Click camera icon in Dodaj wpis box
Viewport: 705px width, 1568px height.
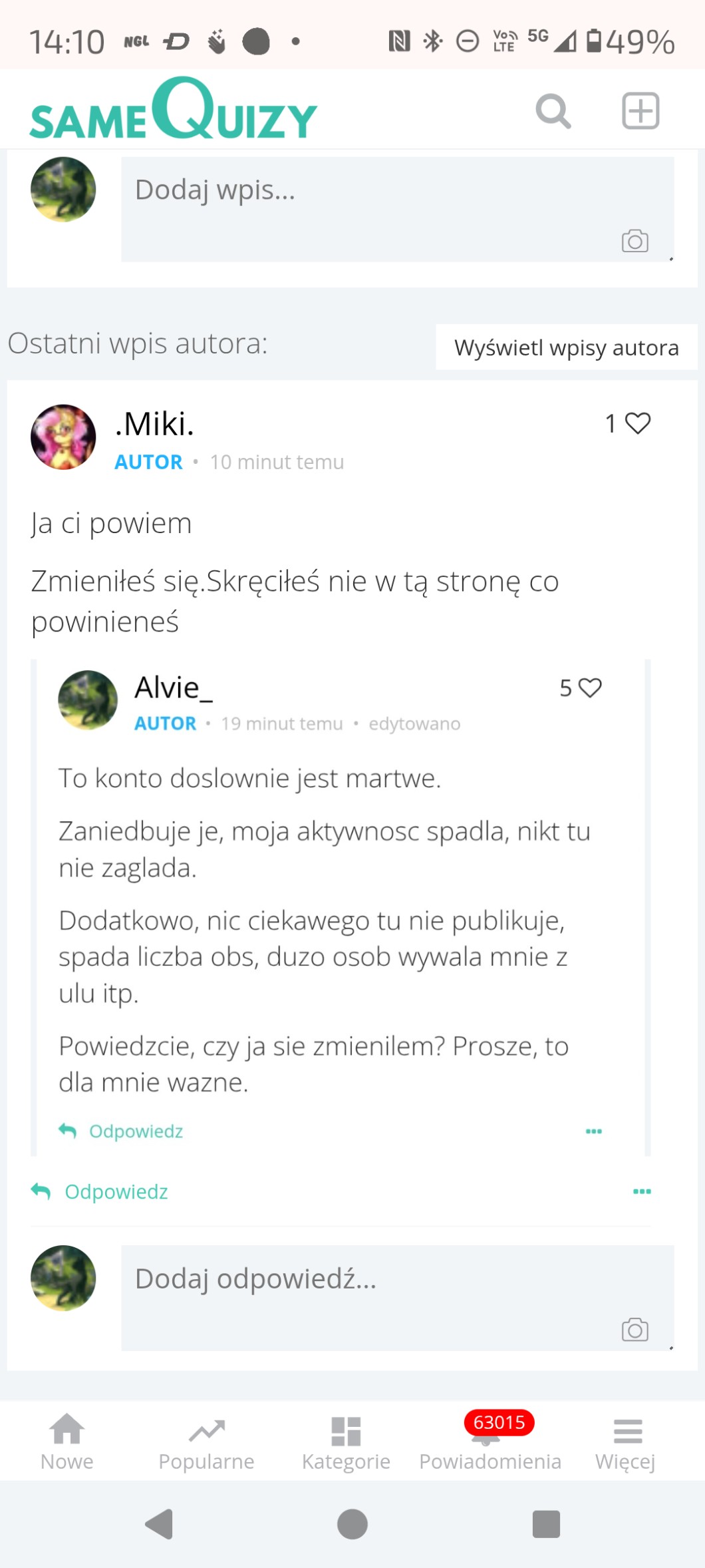point(634,241)
